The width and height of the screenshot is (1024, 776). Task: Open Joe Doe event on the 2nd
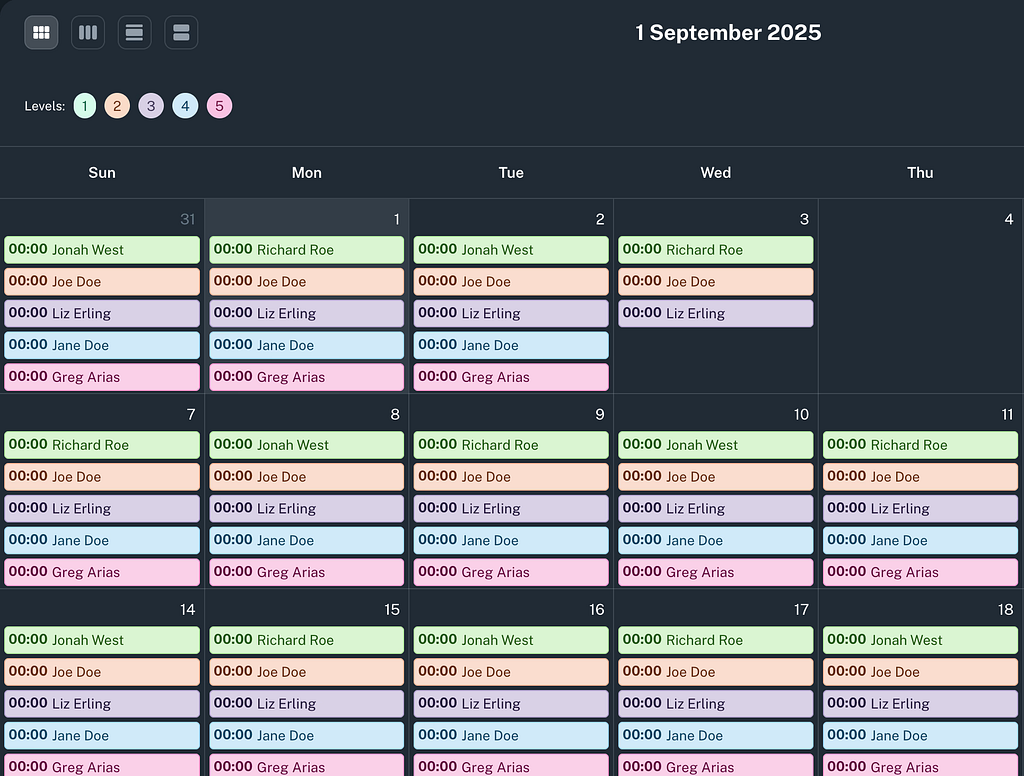coord(511,282)
